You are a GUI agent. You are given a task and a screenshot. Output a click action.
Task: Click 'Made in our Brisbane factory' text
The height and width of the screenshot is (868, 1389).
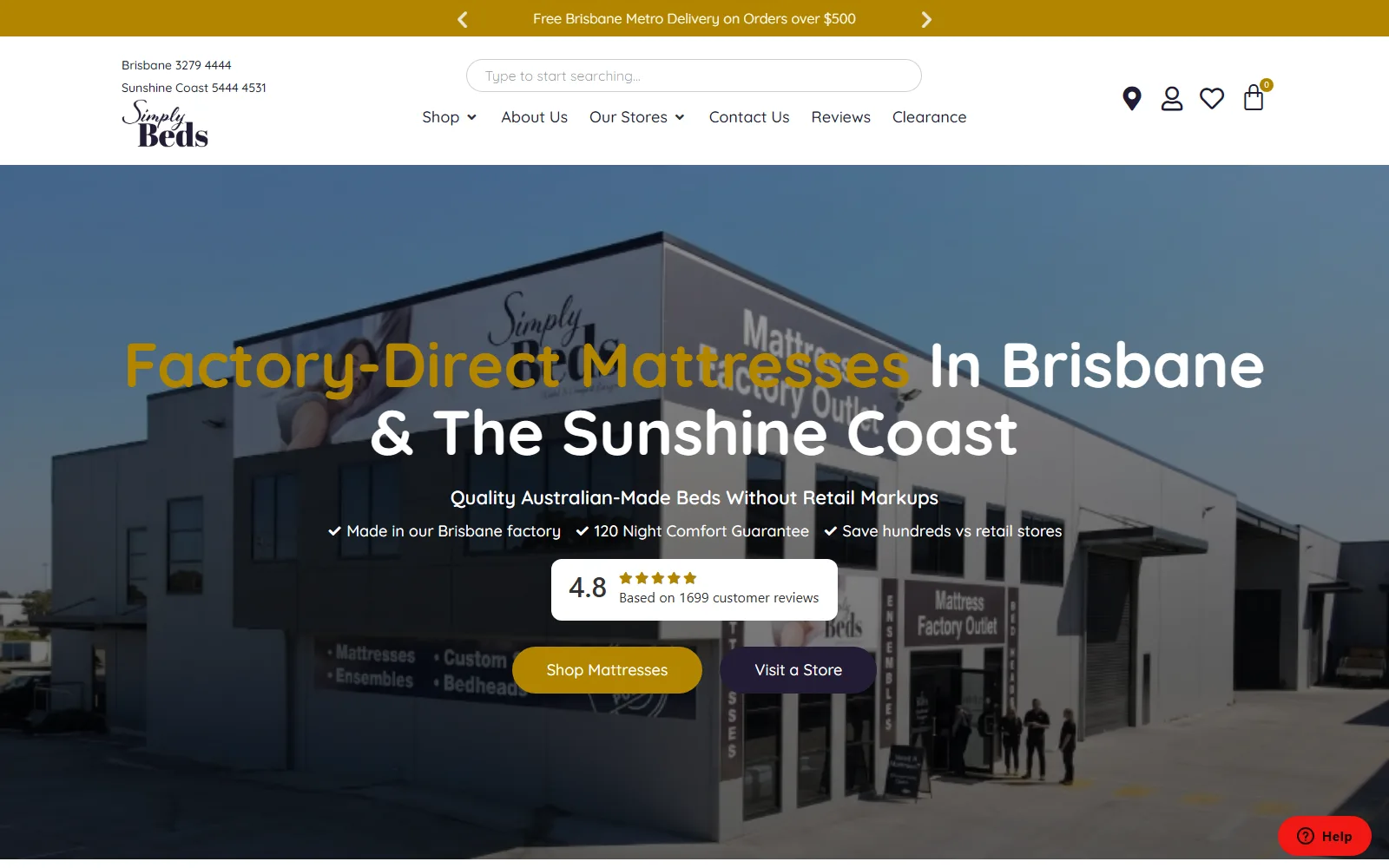pos(453,531)
